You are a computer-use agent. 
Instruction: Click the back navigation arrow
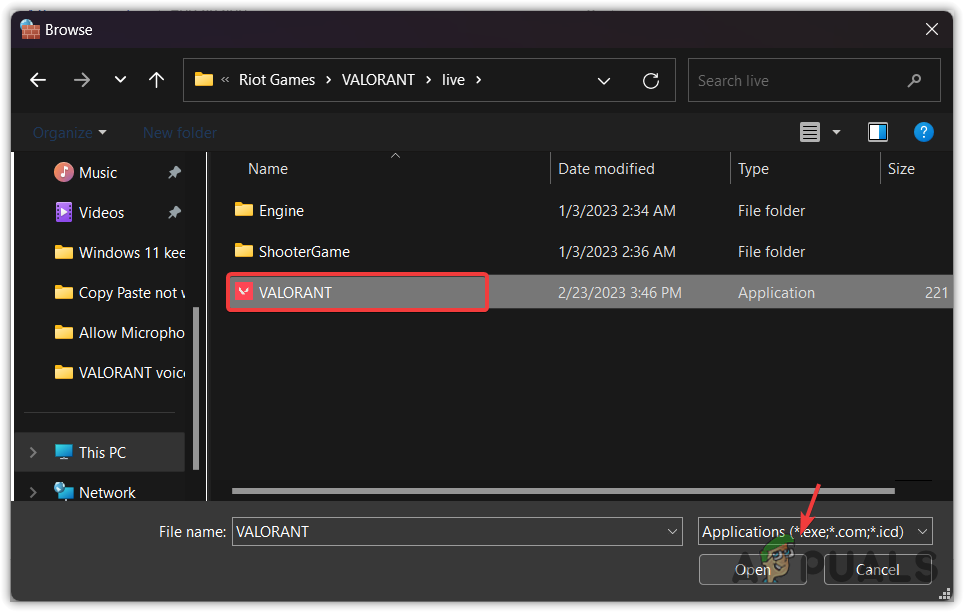38,80
